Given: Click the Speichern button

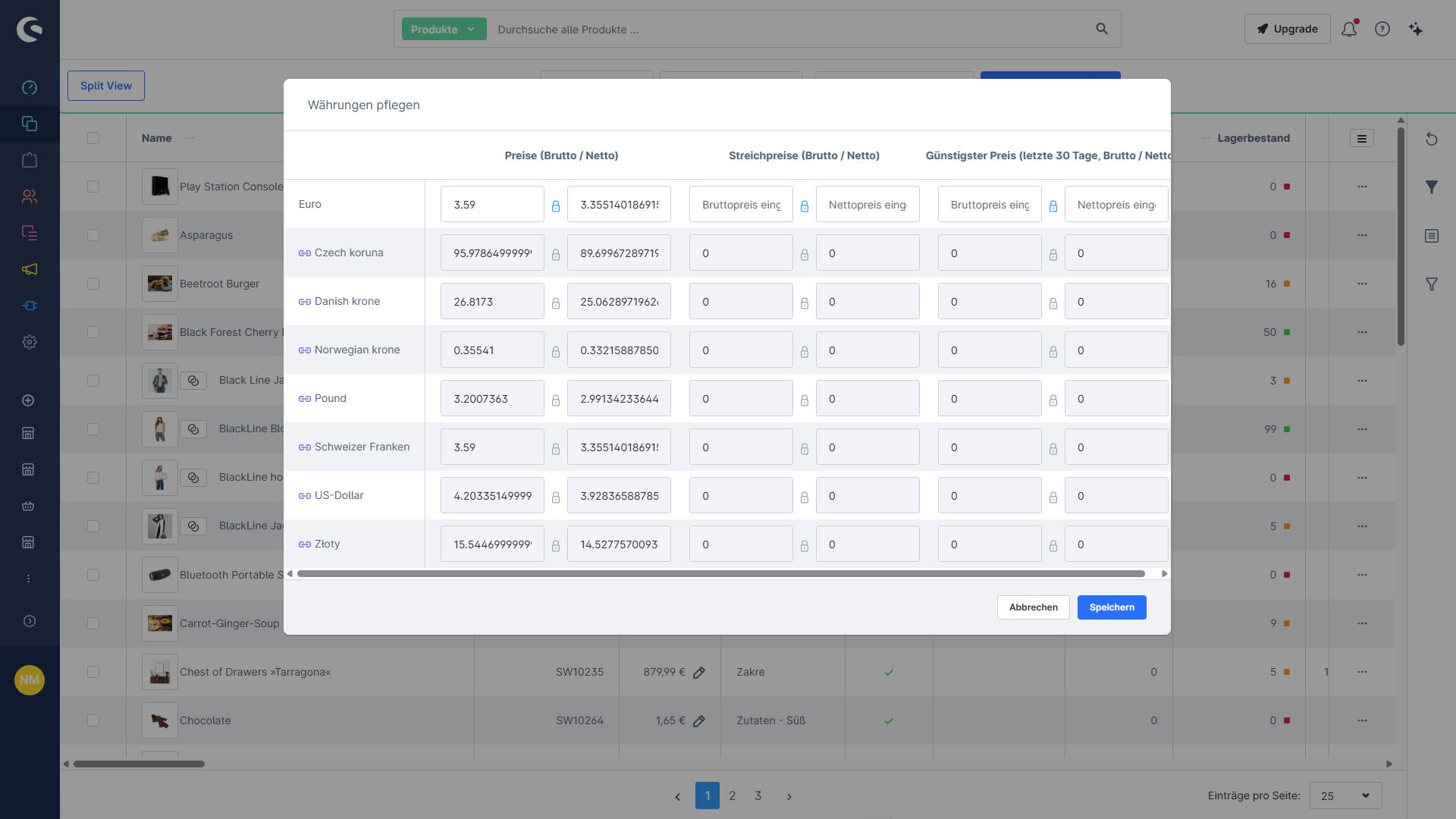Looking at the screenshot, I should click(1112, 607).
